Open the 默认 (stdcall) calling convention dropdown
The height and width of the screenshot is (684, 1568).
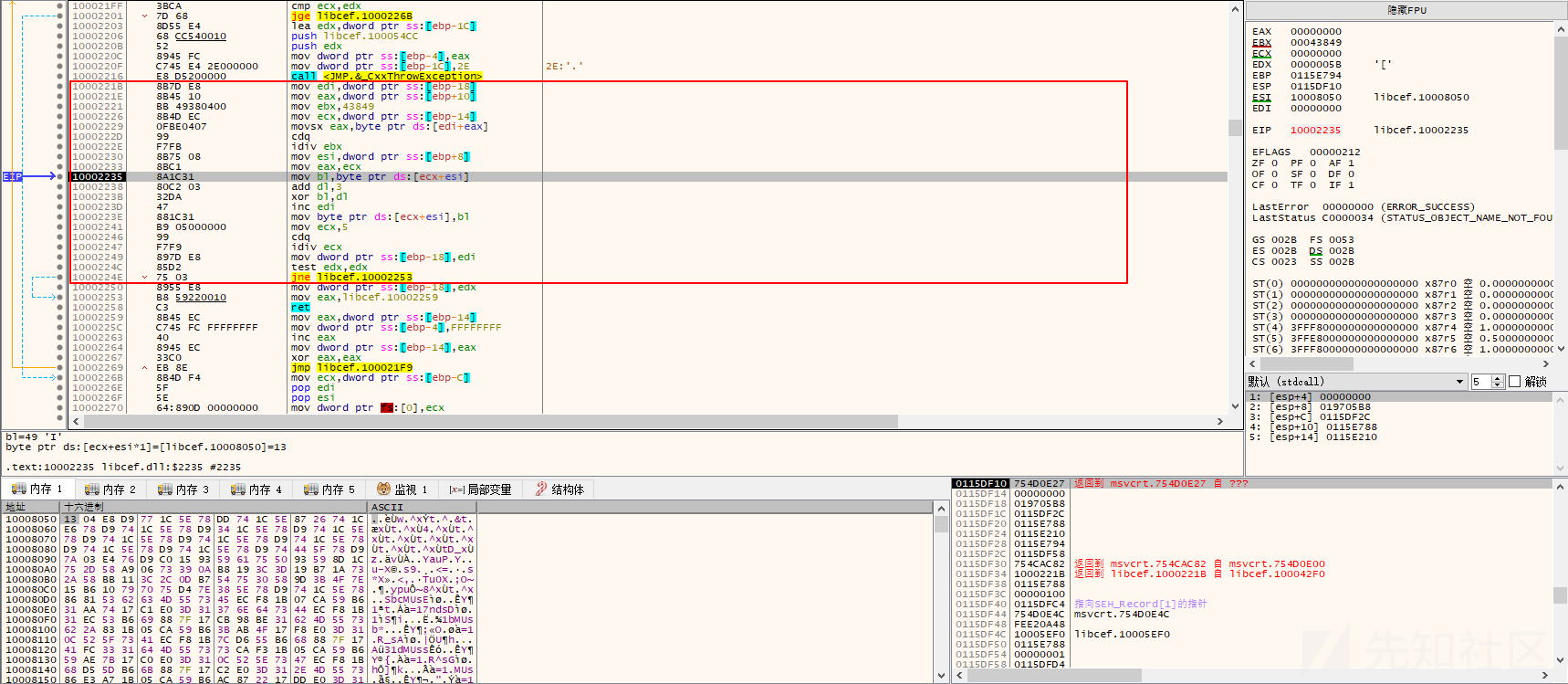pos(1356,382)
